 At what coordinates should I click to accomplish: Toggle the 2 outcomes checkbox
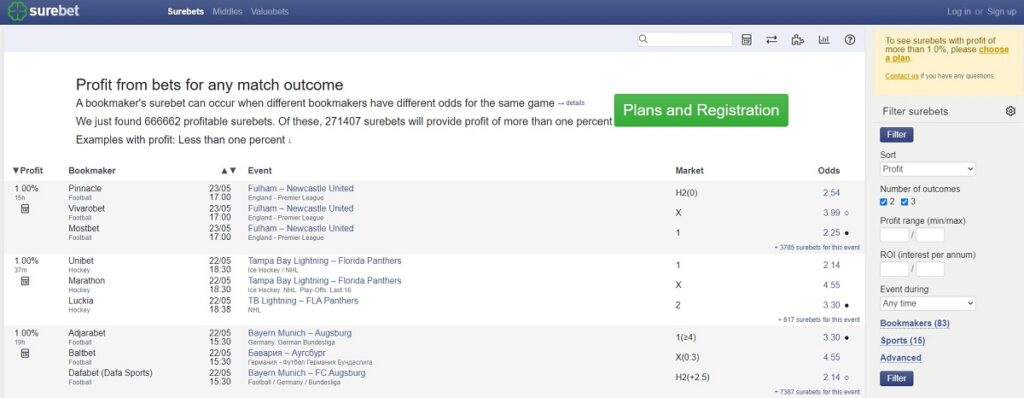[x=884, y=202]
